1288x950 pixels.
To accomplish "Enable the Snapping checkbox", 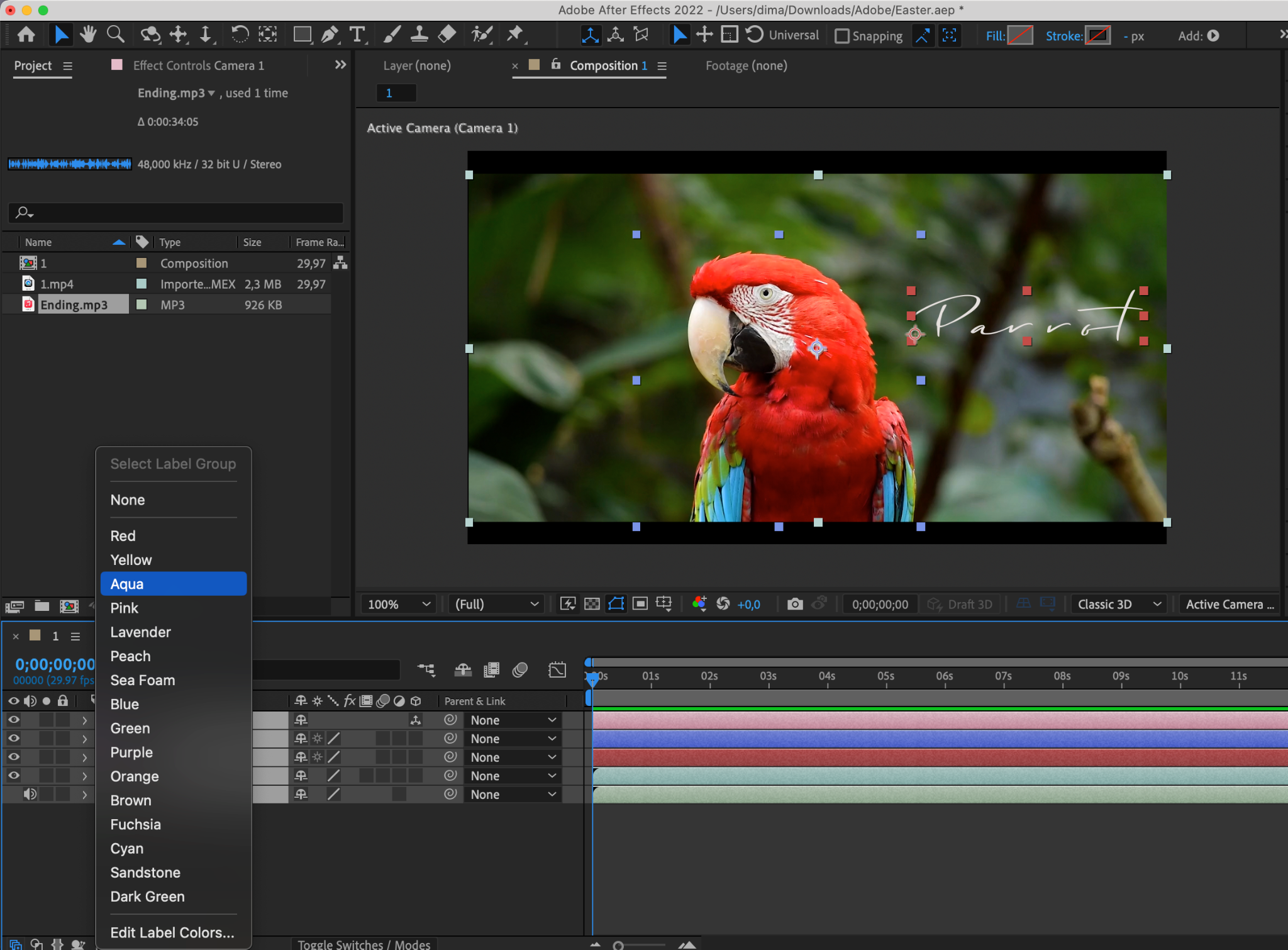I will (841, 36).
